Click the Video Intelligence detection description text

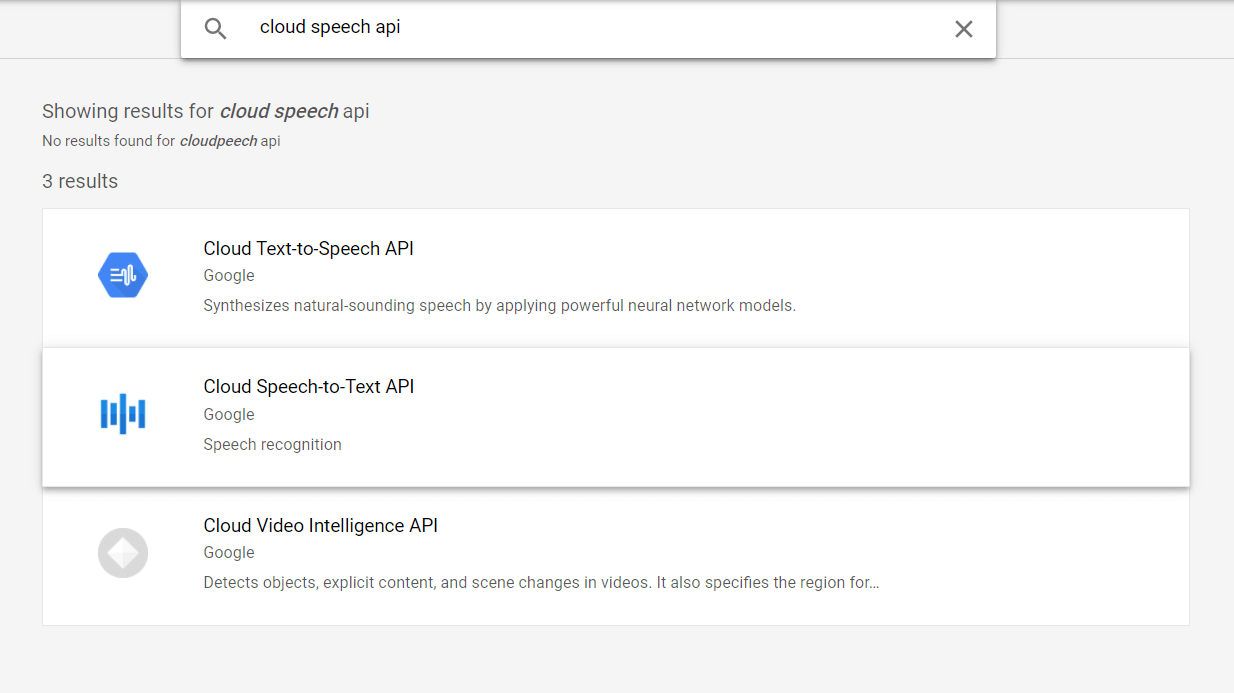[x=540, y=582]
